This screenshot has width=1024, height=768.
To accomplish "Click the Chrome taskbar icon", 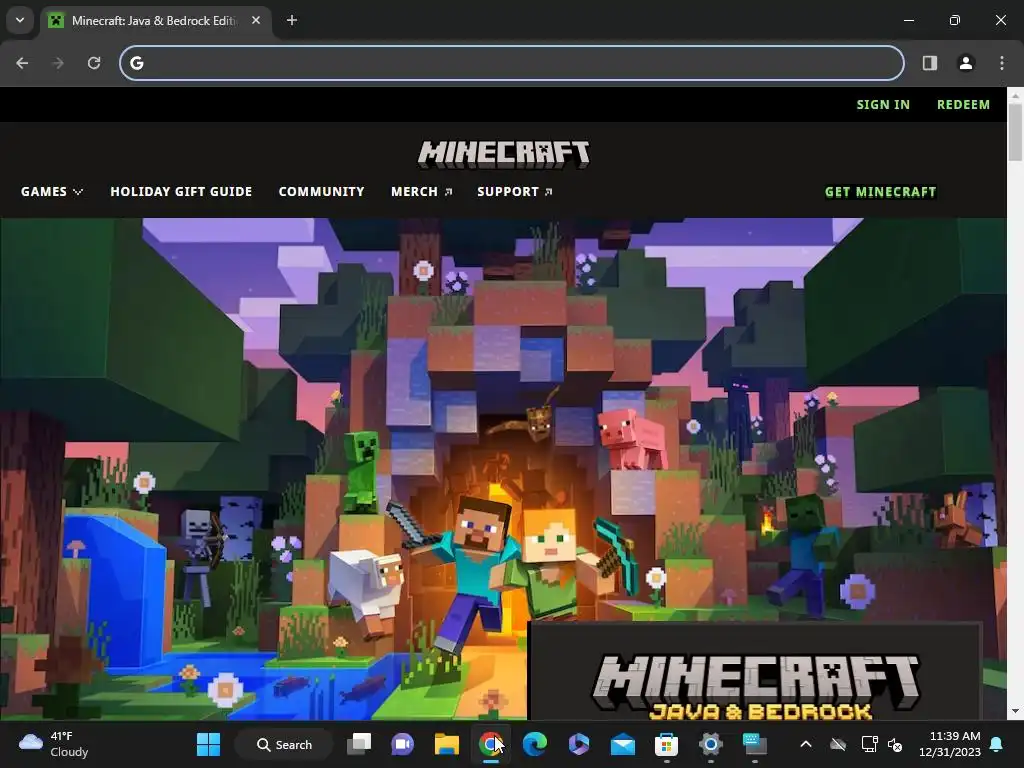I will point(490,744).
